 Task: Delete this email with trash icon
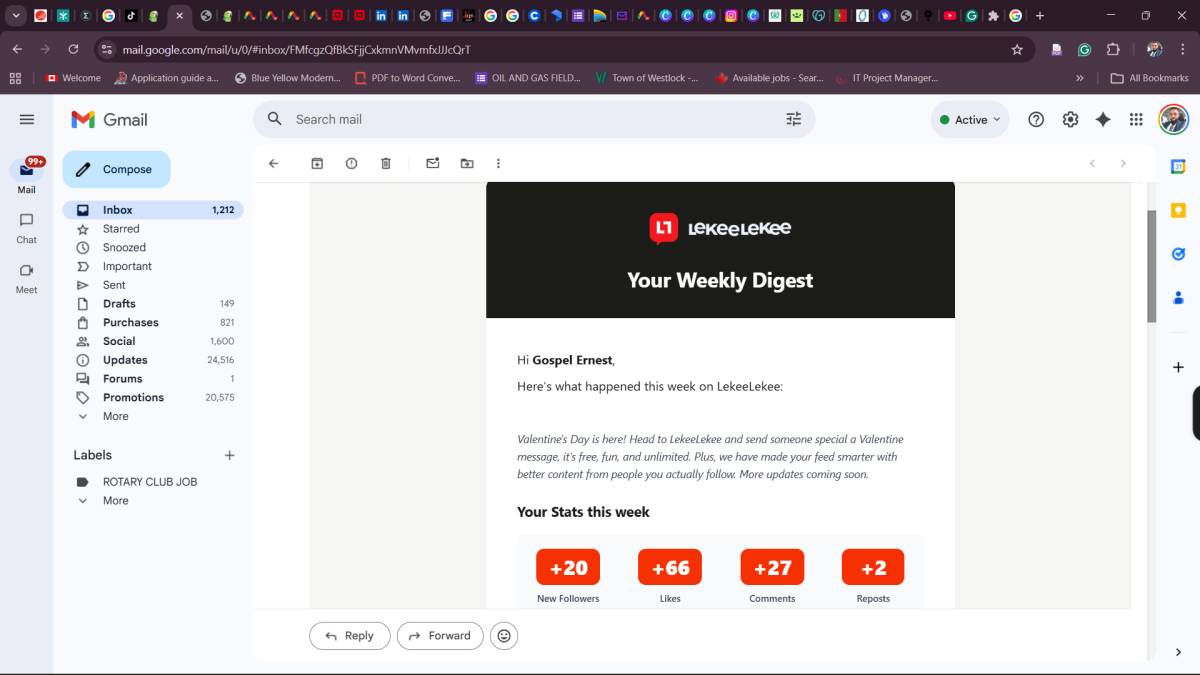click(386, 163)
